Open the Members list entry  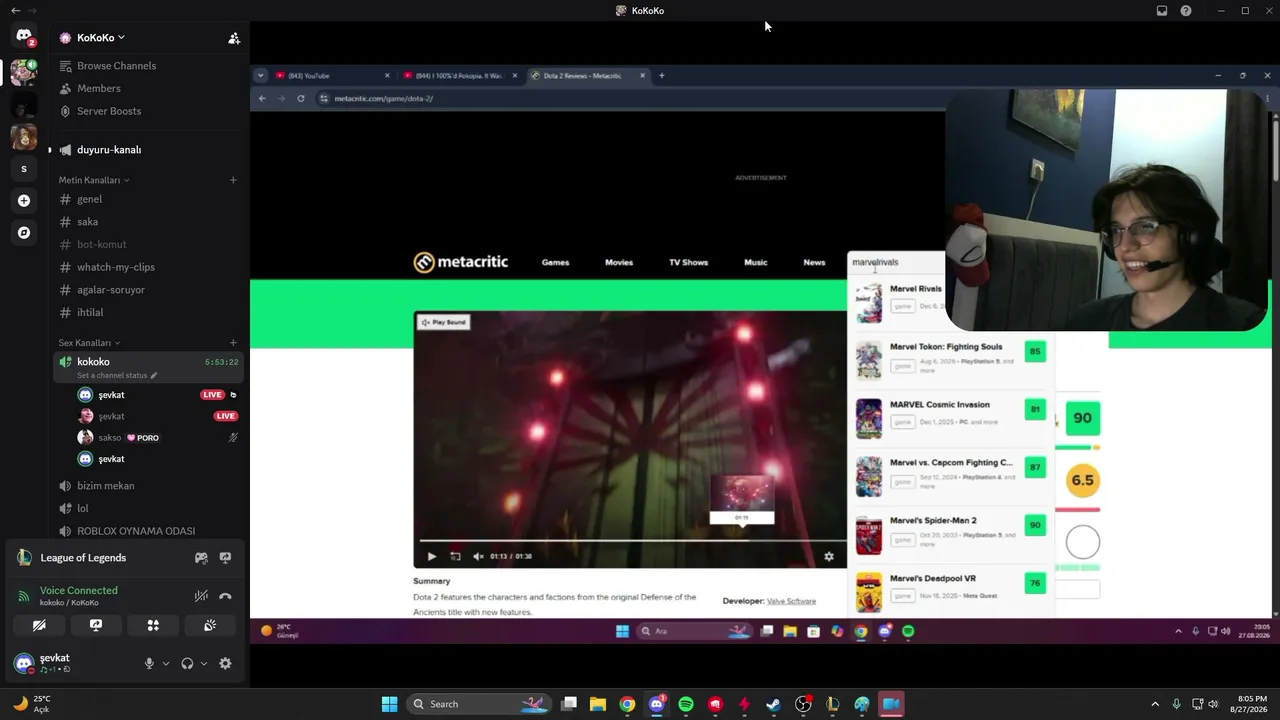click(148, 89)
